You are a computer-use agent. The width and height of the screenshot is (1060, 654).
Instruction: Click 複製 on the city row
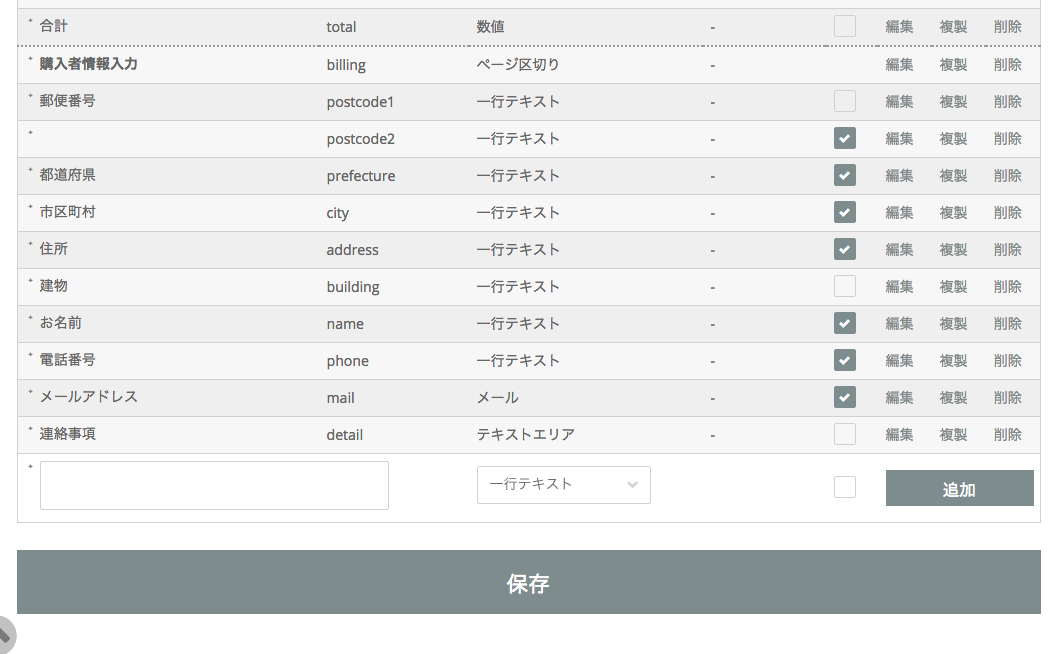[953, 212]
